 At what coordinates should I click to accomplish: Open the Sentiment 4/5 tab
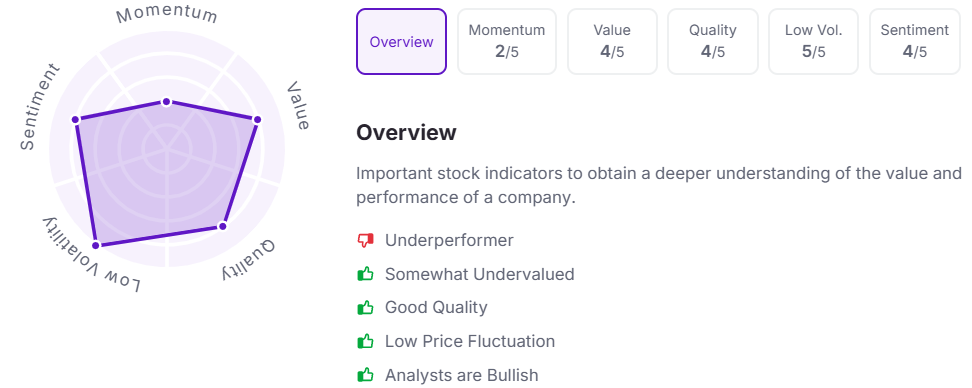[x=914, y=42]
